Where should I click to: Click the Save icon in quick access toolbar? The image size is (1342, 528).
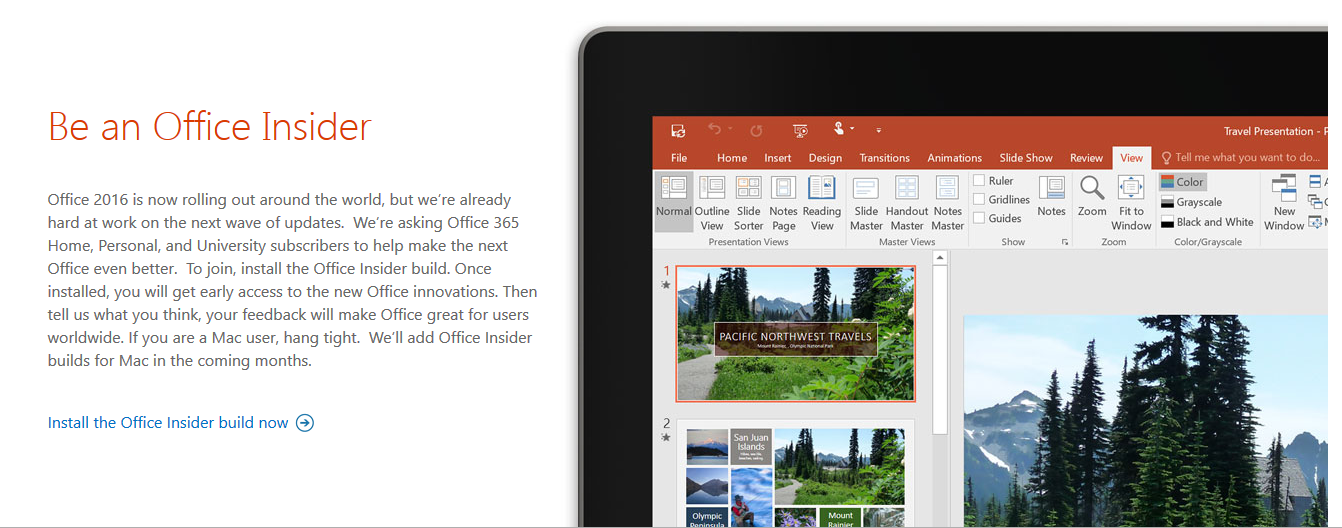678,130
